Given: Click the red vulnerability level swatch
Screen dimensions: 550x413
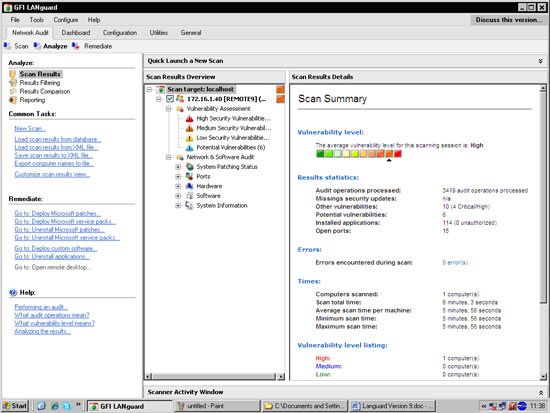Looking at the screenshot, I should tap(398, 154).
